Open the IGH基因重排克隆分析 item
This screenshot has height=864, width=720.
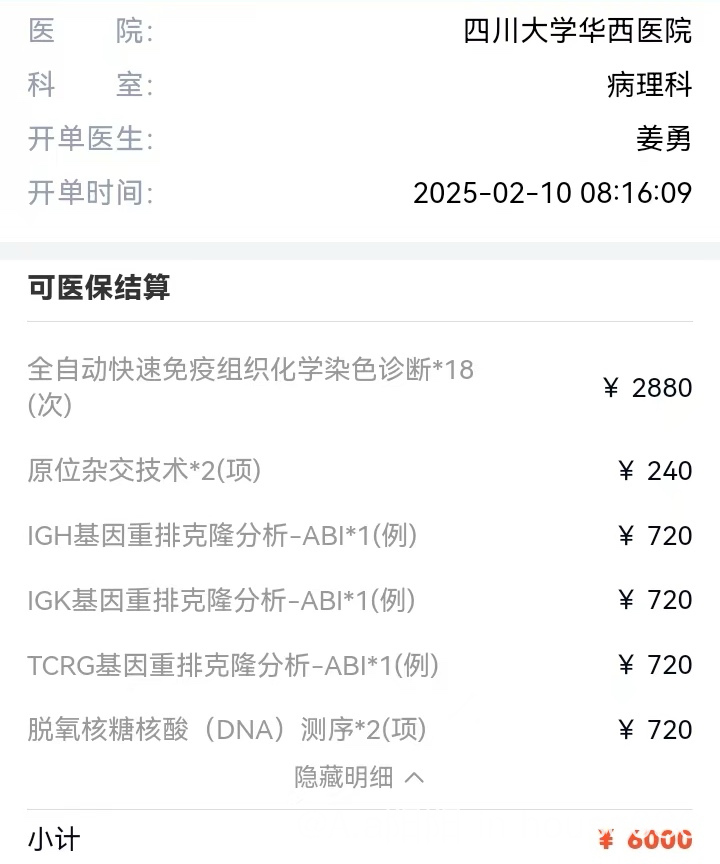(x=222, y=536)
